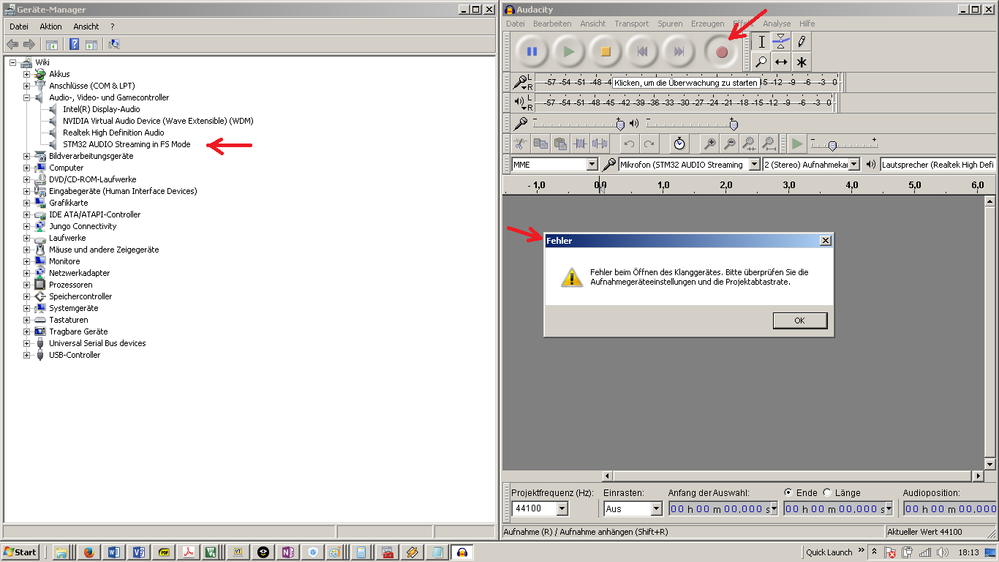Expand the USB-Controller tree node
Image resolution: width=999 pixels, height=562 pixels.
click(x=27, y=355)
